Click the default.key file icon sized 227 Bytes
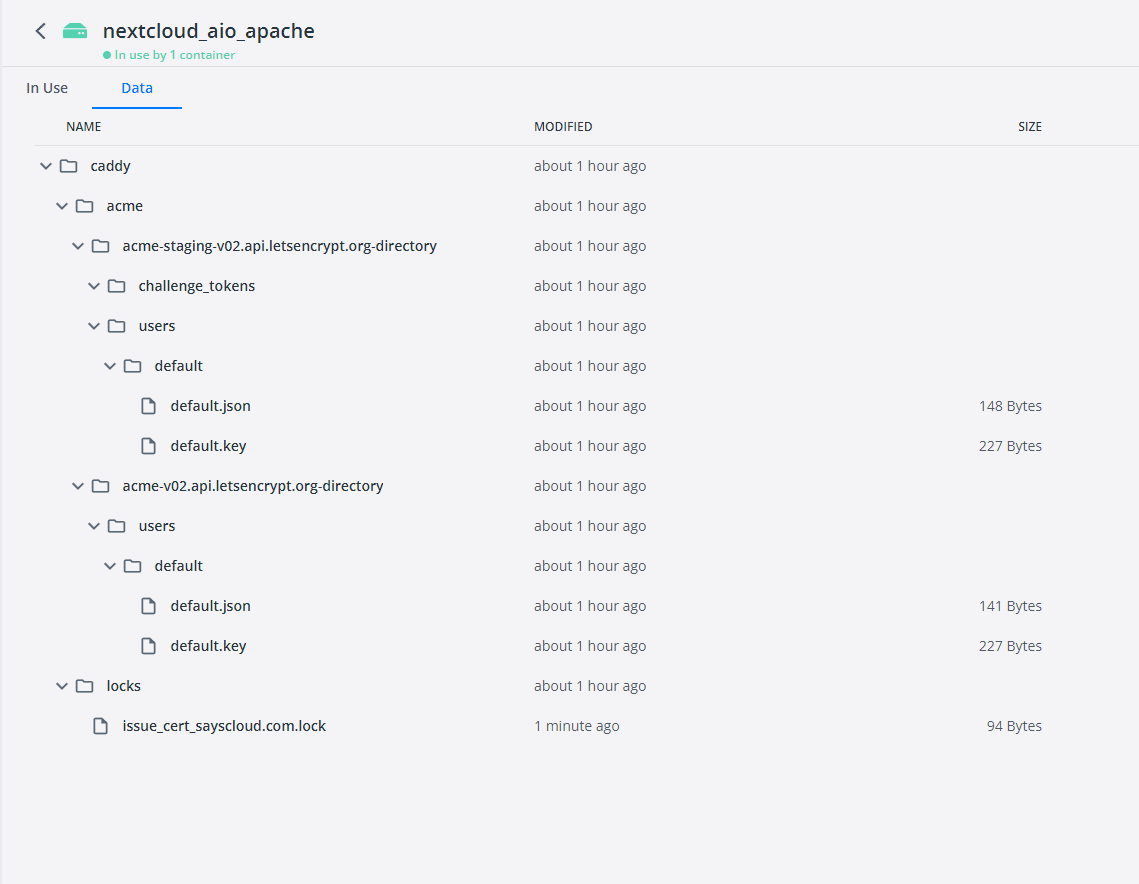1139x884 pixels. [x=148, y=445]
